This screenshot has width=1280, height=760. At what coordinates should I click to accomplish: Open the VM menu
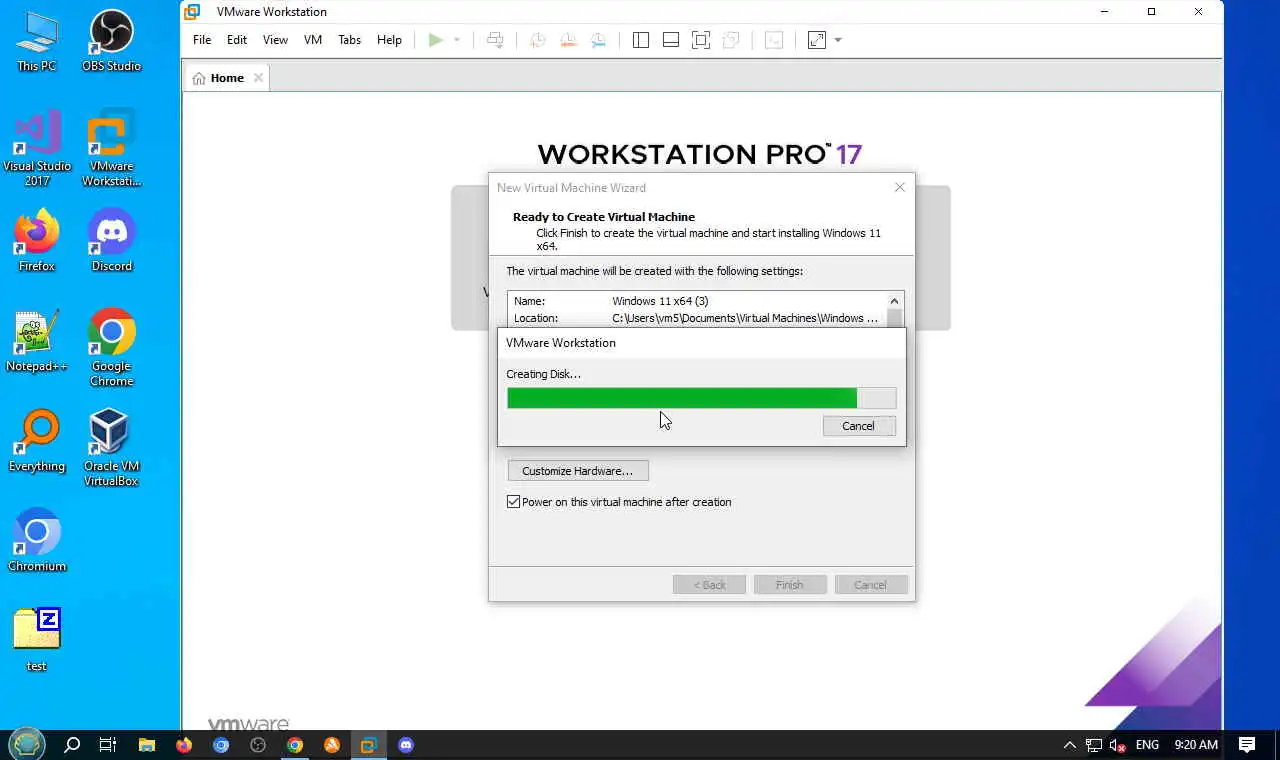click(x=313, y=40)
